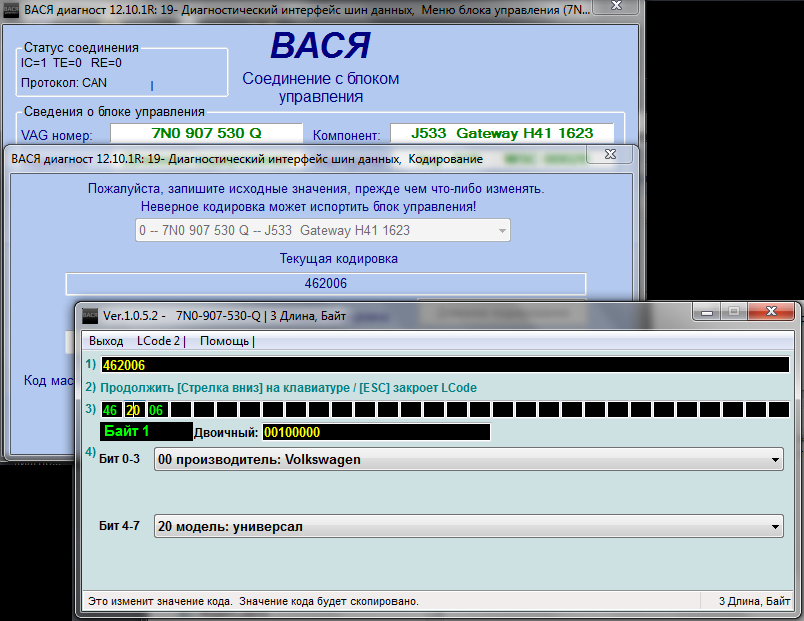Close the Кодирование dialog window
804x621 pixels.
tap(609, 154)
